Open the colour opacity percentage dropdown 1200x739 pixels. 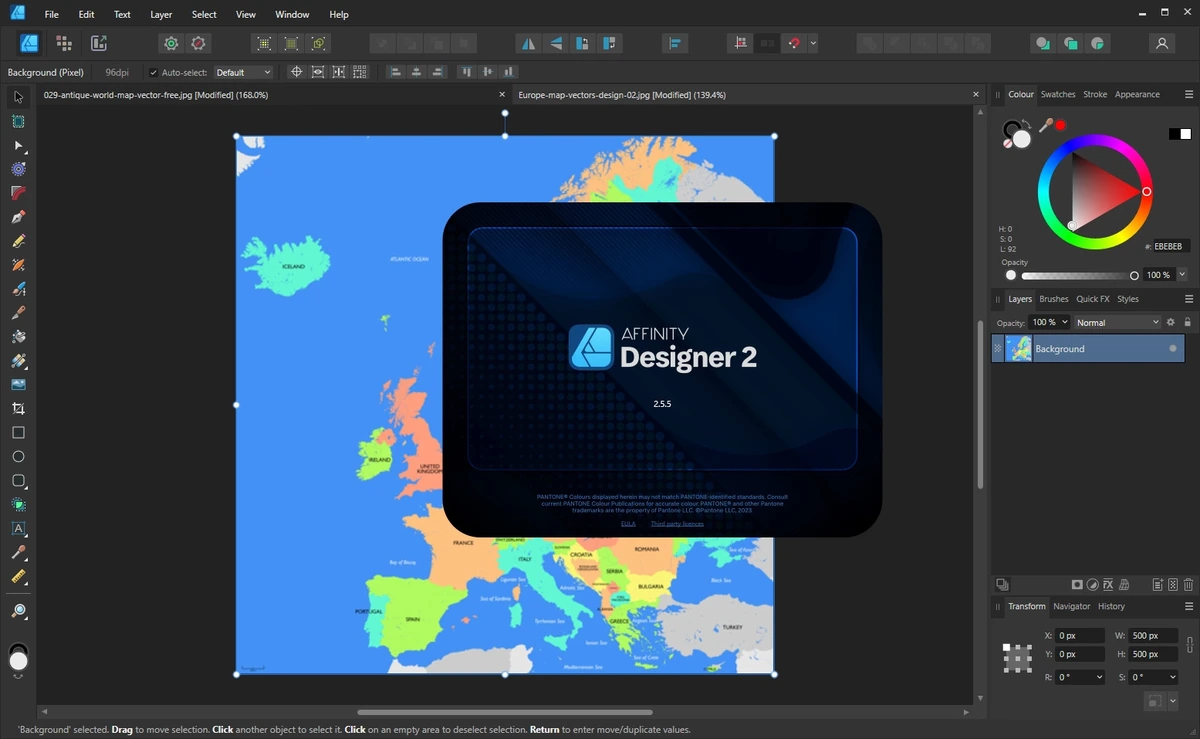coord(1182,275)
